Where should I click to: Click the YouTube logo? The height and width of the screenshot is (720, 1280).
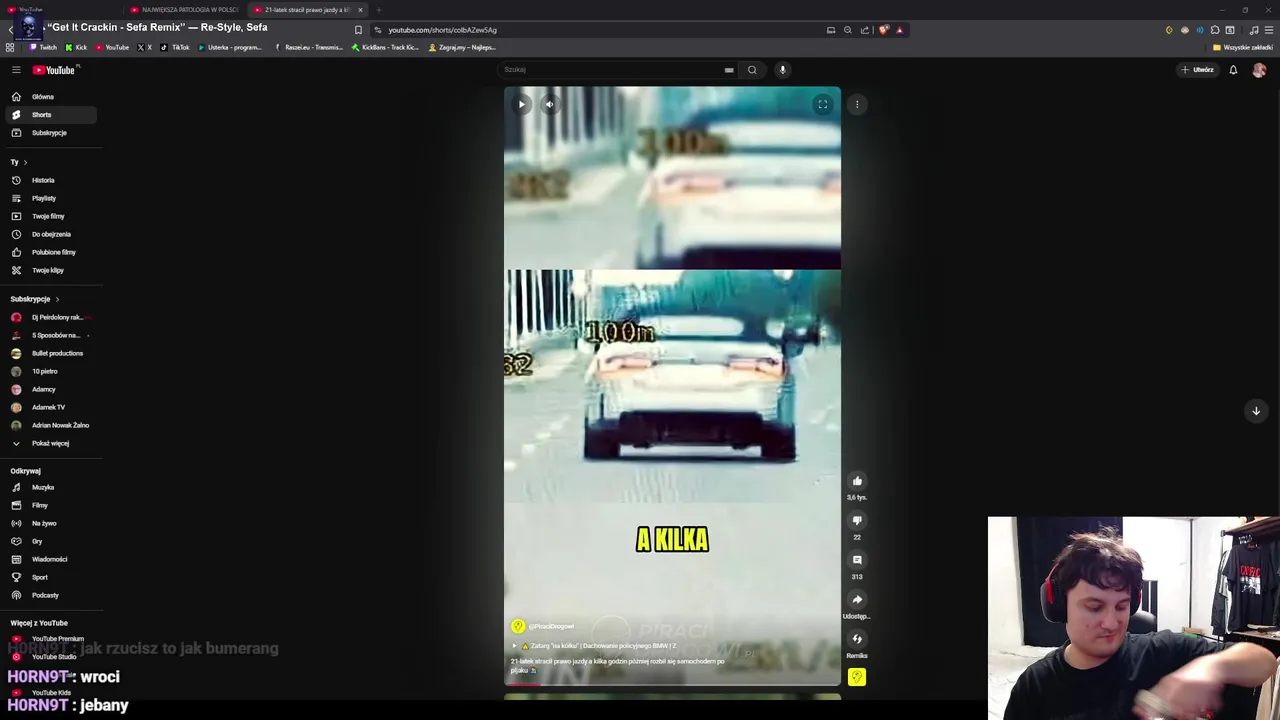click(x=55, y=70)
